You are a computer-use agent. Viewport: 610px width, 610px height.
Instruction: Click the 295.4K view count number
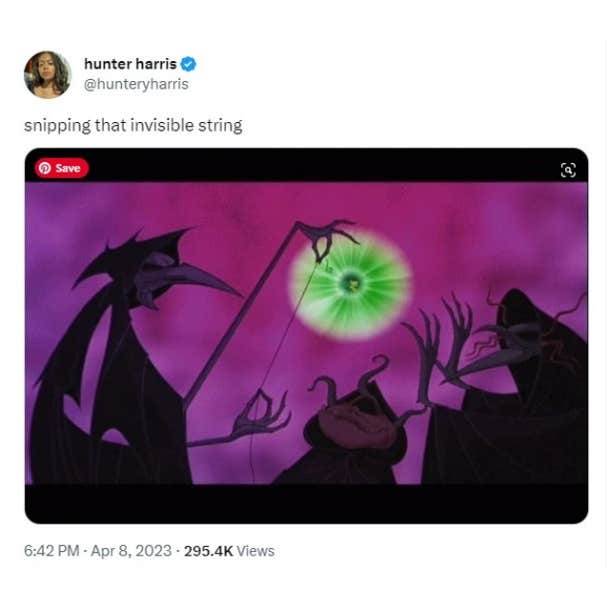click(x=208, y=551)
